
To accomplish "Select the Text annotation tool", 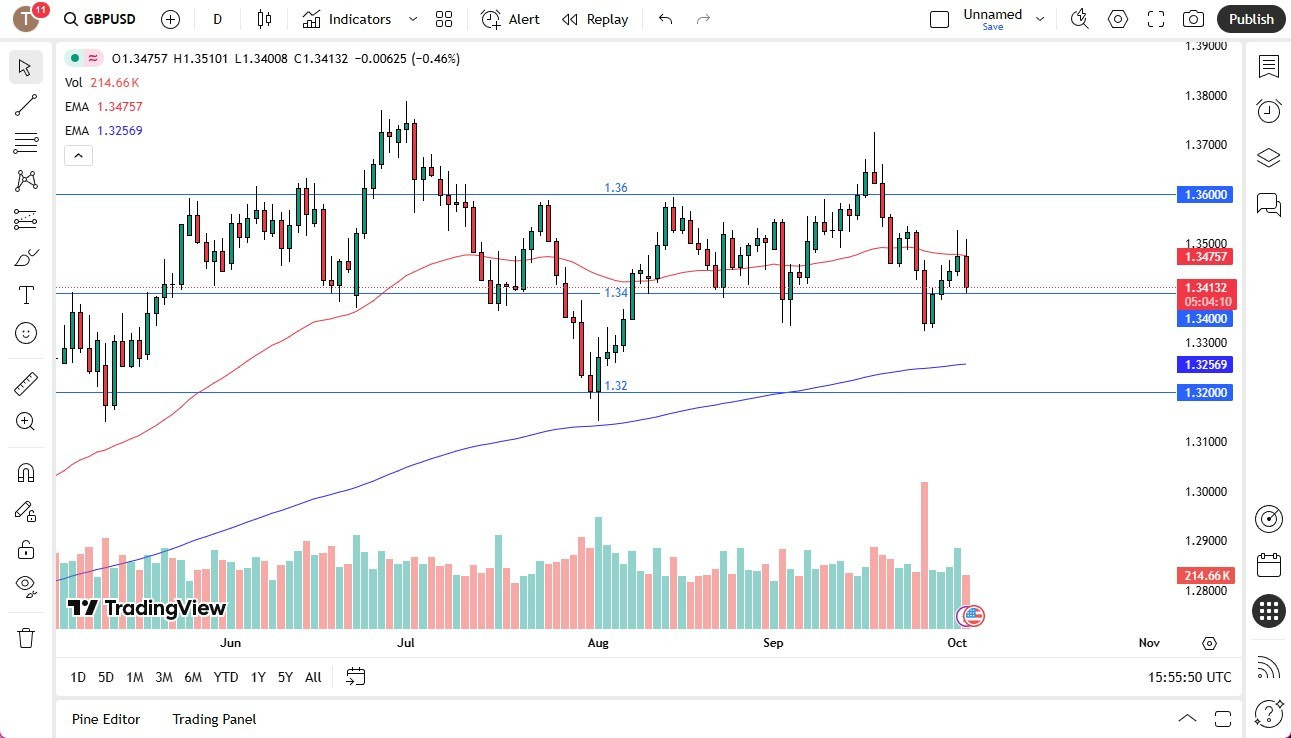I will 25,294.
